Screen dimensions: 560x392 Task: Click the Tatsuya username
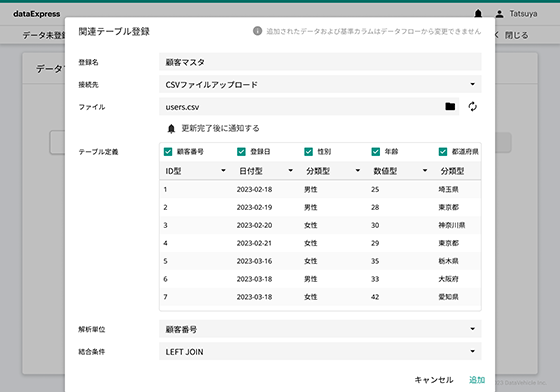point(523,14)
